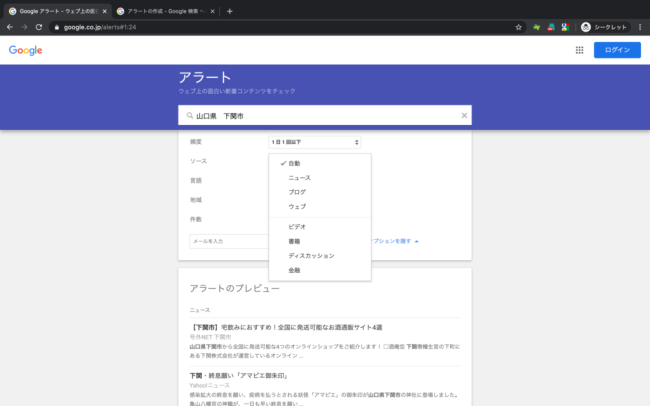This screenshot has width=650, height=406.
Task: Open the frequency dropdown 1日1回以下
Action: [x=314, y=142]
